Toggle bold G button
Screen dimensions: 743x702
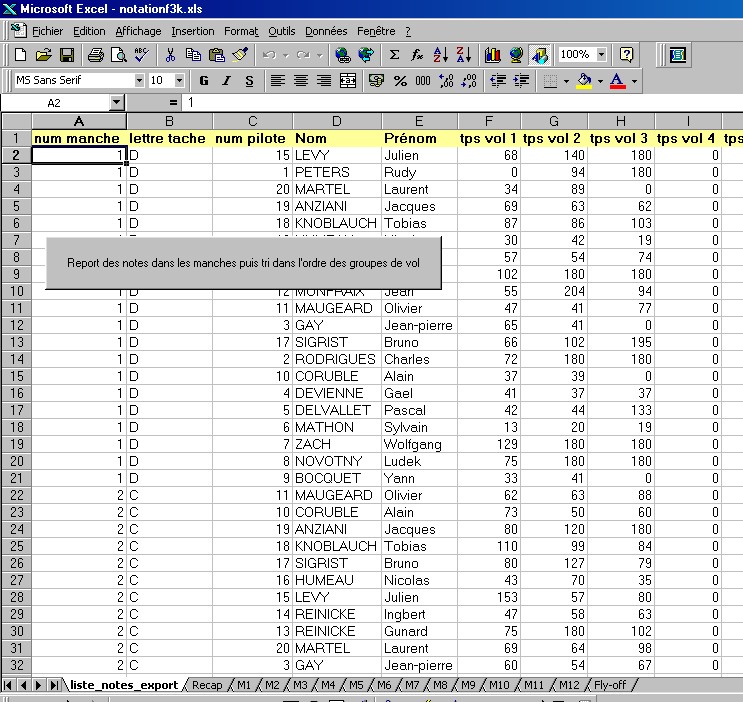tap(204, 81)
